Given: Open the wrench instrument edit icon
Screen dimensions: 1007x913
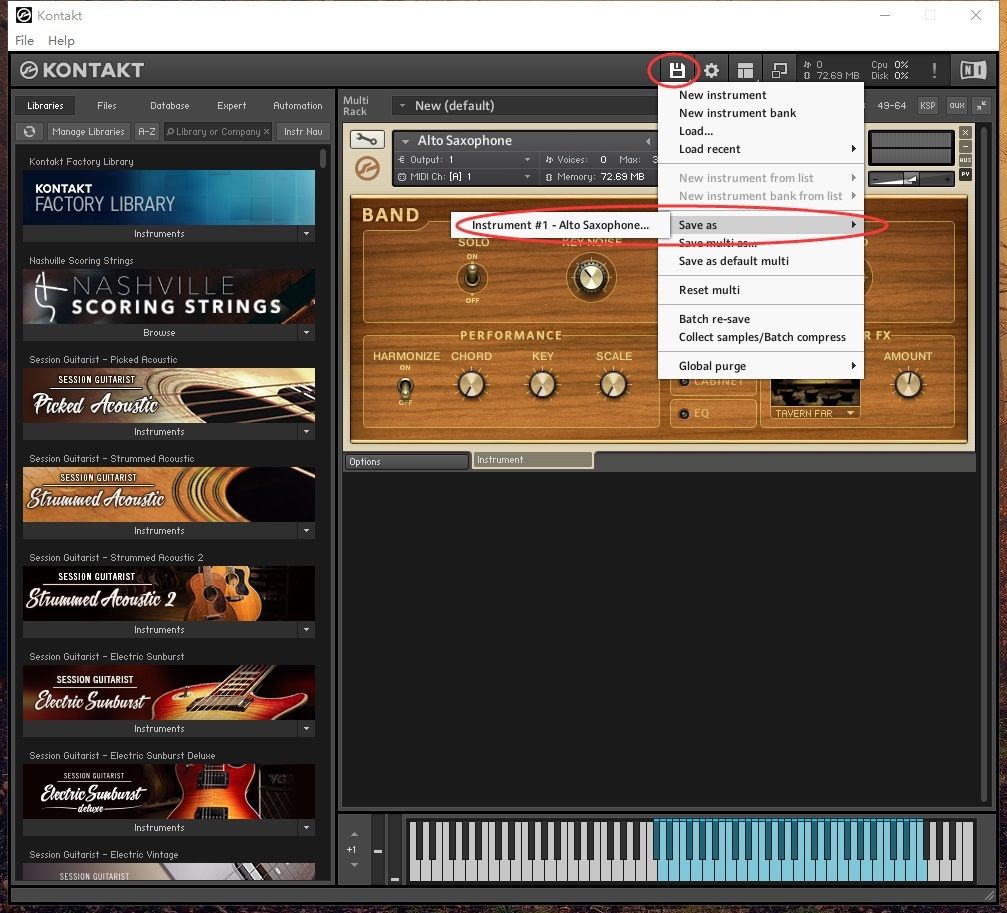Looking at the screenshot, I should [x=367, y=139].
